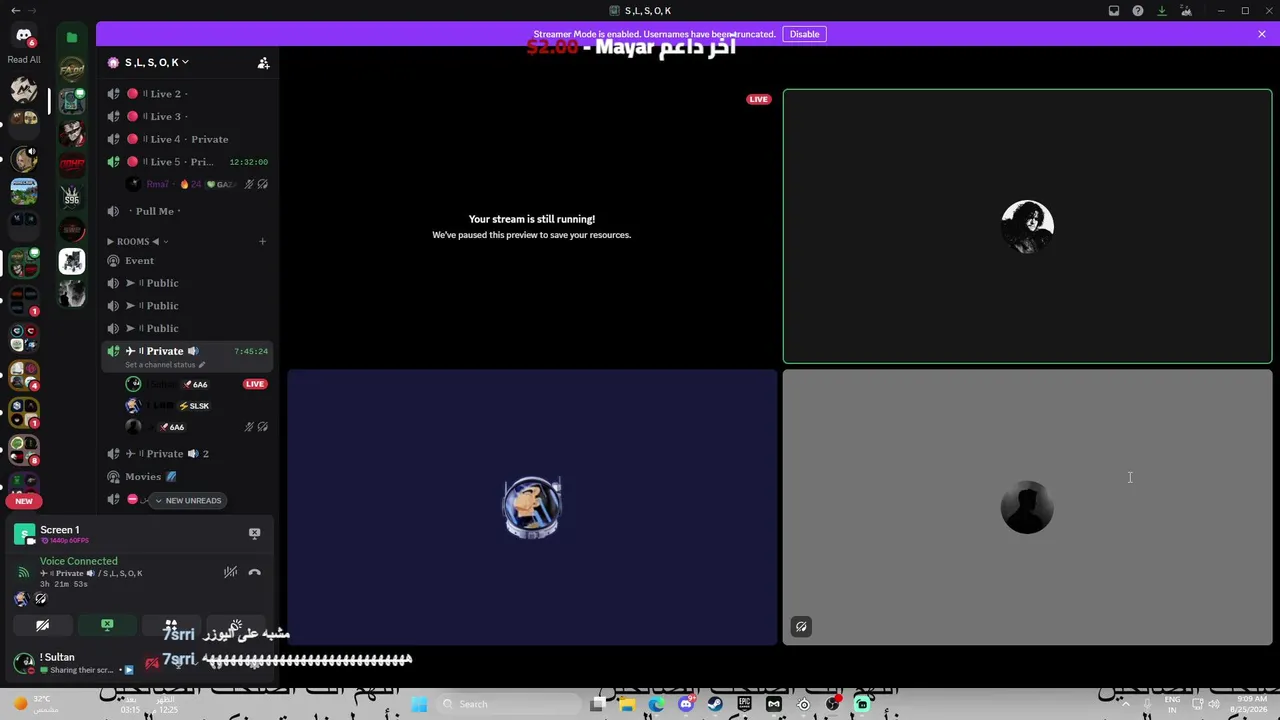Open the taskbar clock showing 9:09 AM
1280x720 pixels.
1251,704
